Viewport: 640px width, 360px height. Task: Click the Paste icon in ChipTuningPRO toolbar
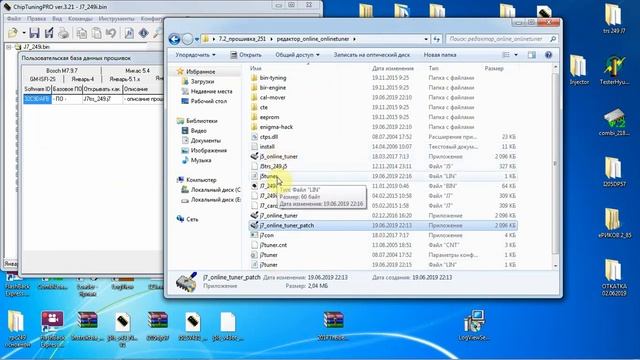point(97,33)
